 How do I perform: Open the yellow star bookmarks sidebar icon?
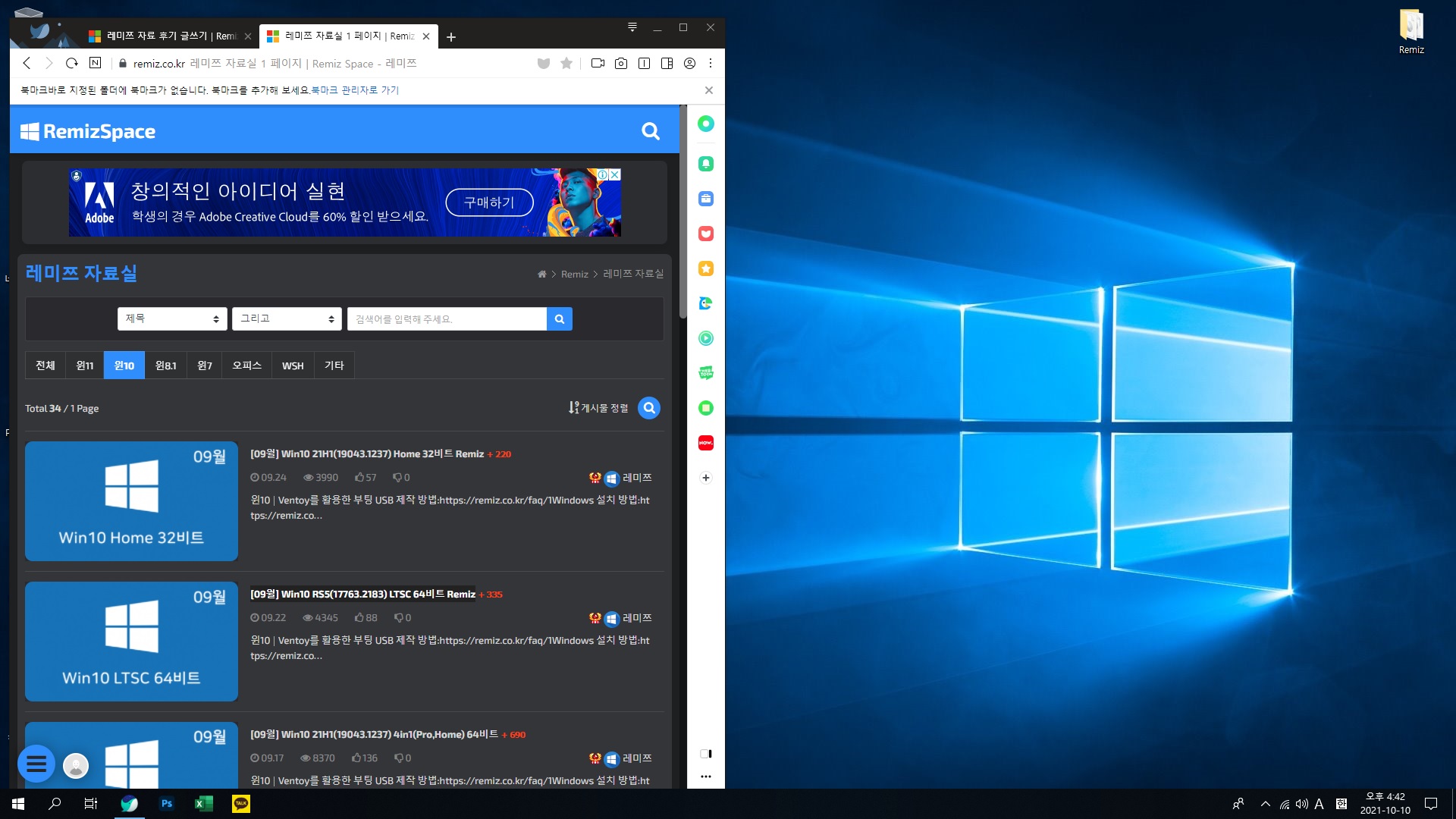click(x=705, y=268)
